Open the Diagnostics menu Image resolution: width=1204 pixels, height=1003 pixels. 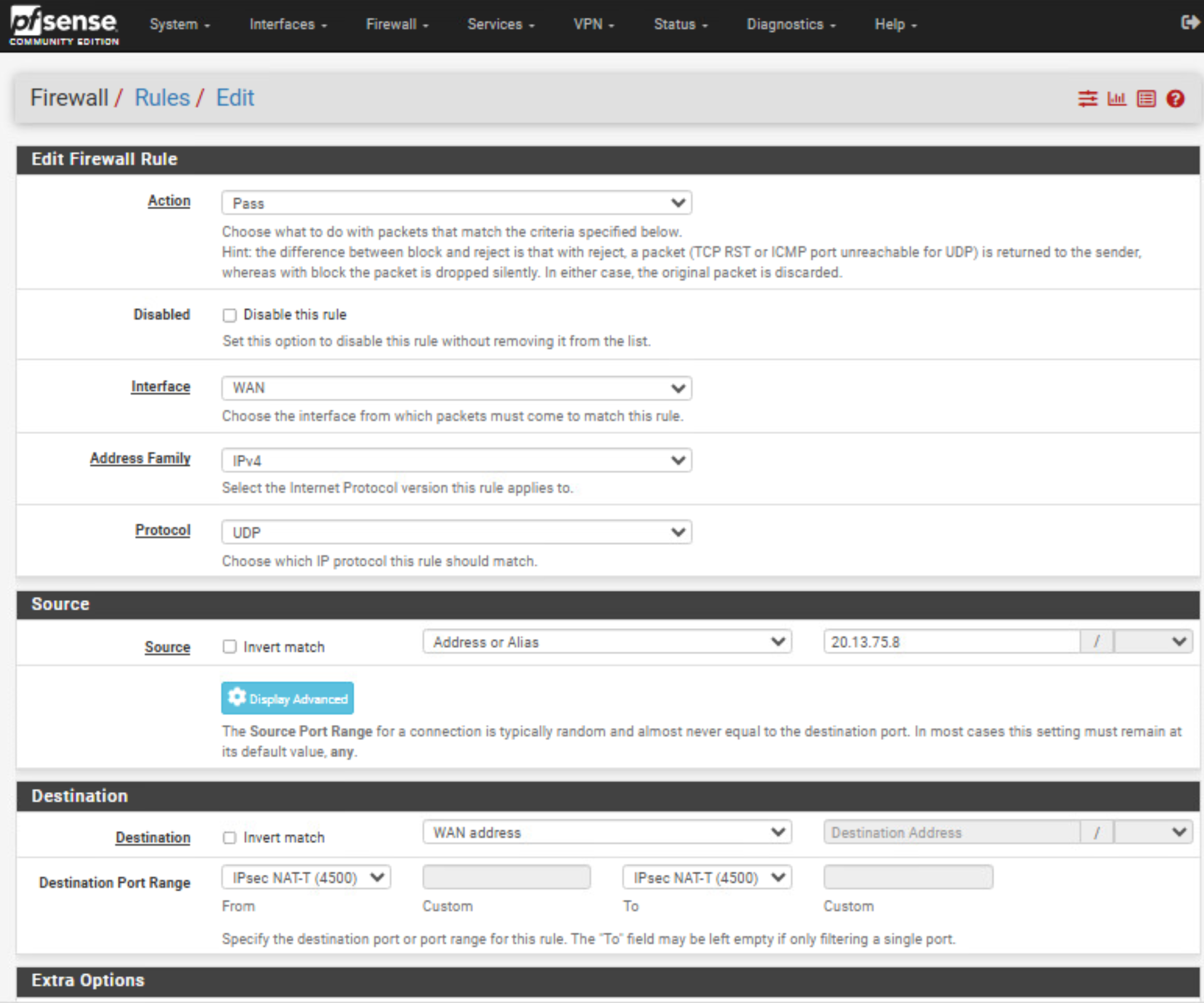(791, 24)
